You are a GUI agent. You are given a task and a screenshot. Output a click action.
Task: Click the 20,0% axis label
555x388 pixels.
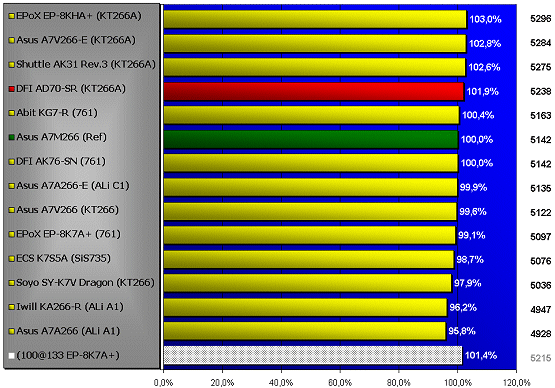pos(222,383)
